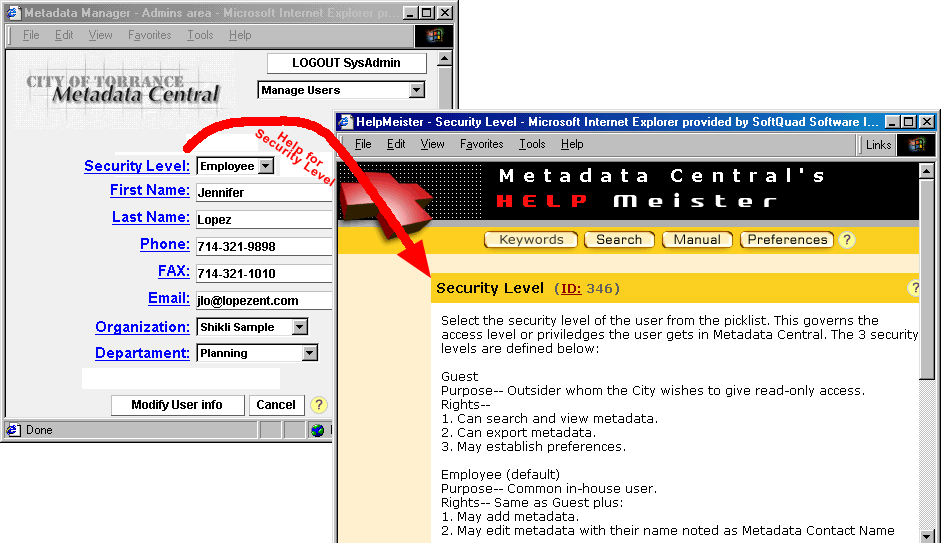This screenshot has height=543, width=941.
Task: Click Internet Explorer icon in HelpMeister title bar
Action: click(x=346, y=122)
